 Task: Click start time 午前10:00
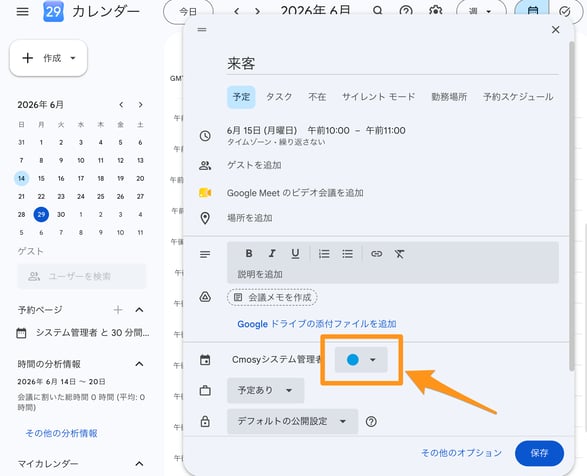328,130
